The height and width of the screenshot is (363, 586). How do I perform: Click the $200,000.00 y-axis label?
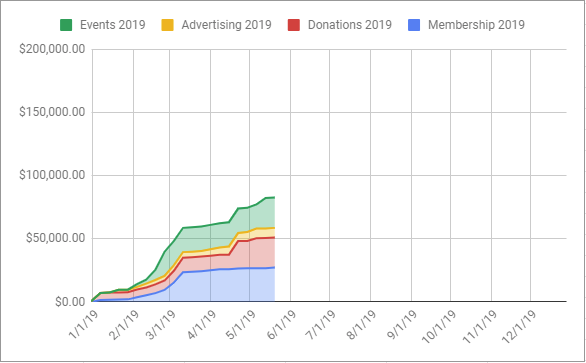pos(52,49)
